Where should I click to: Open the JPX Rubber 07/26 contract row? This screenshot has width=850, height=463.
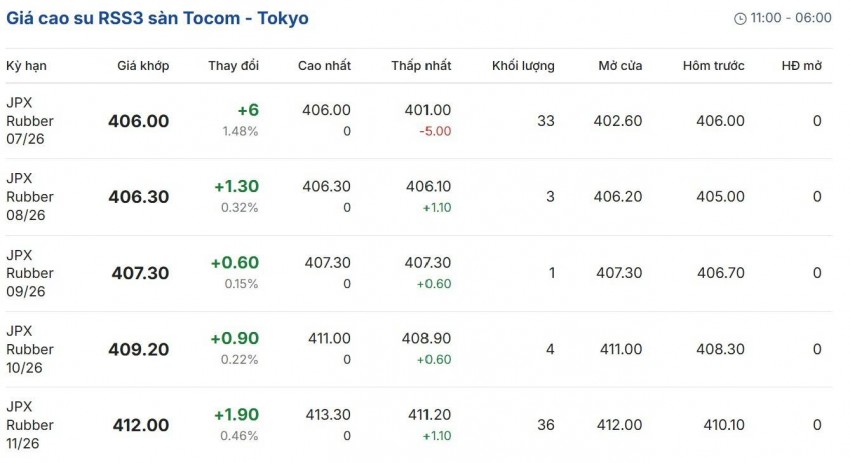tap(418, 121)
